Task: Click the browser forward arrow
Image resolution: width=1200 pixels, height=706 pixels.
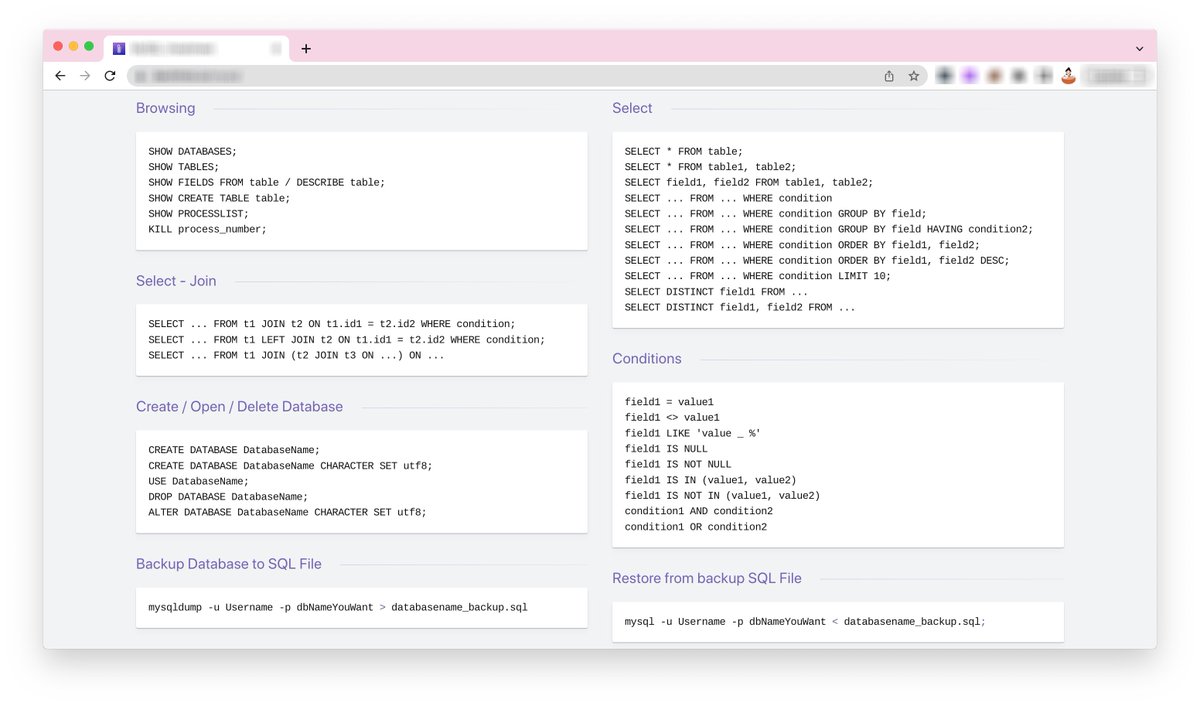Action: tap(85, 76)
